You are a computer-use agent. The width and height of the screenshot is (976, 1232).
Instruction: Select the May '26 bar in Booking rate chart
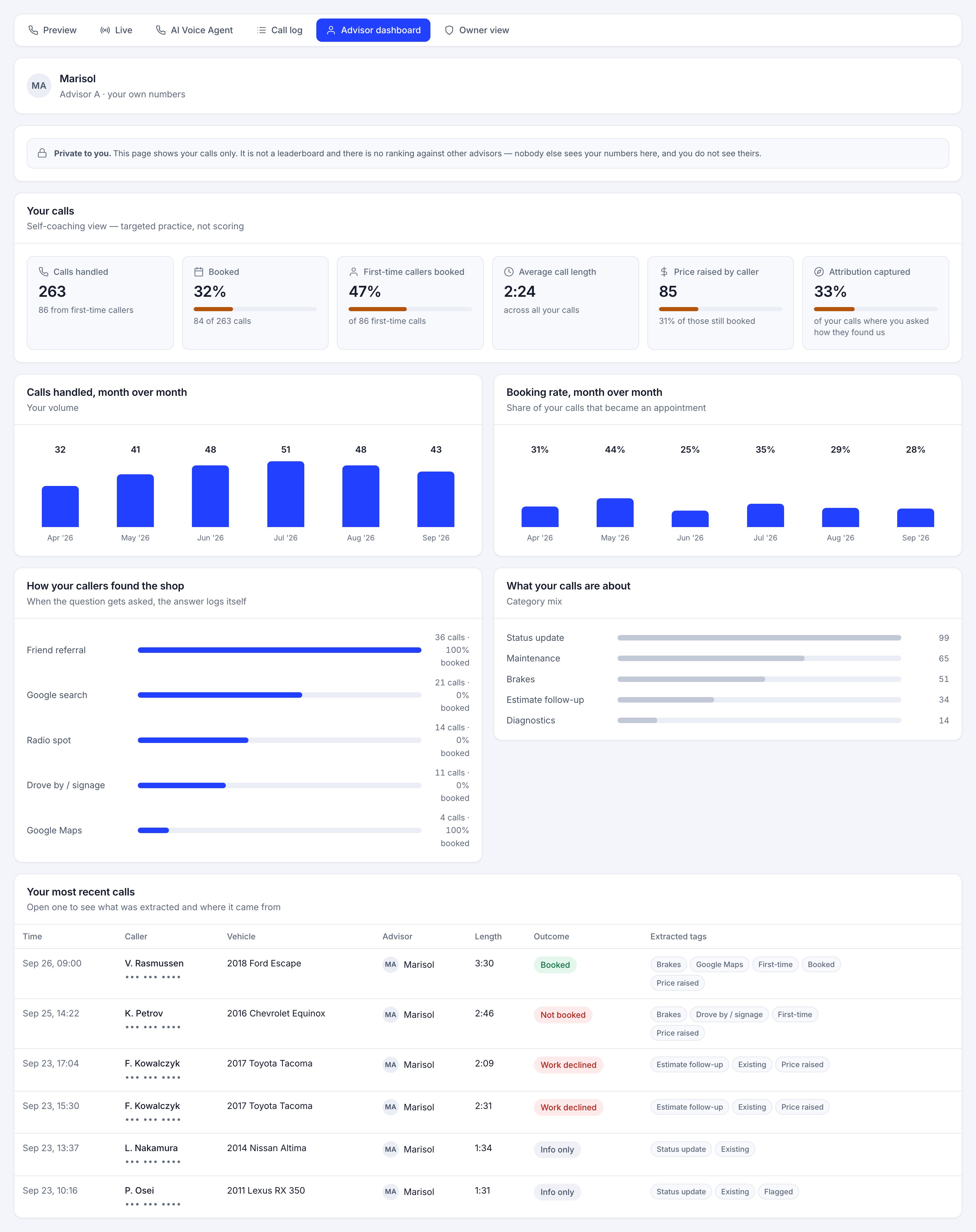click(x=615, y=513)
